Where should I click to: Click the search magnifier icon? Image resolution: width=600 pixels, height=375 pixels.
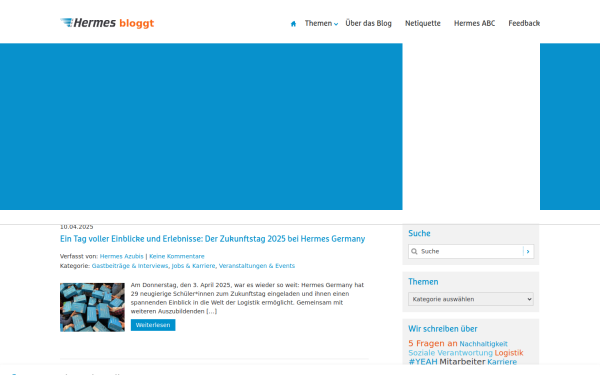pyautogui.click(x=414, y=251)
